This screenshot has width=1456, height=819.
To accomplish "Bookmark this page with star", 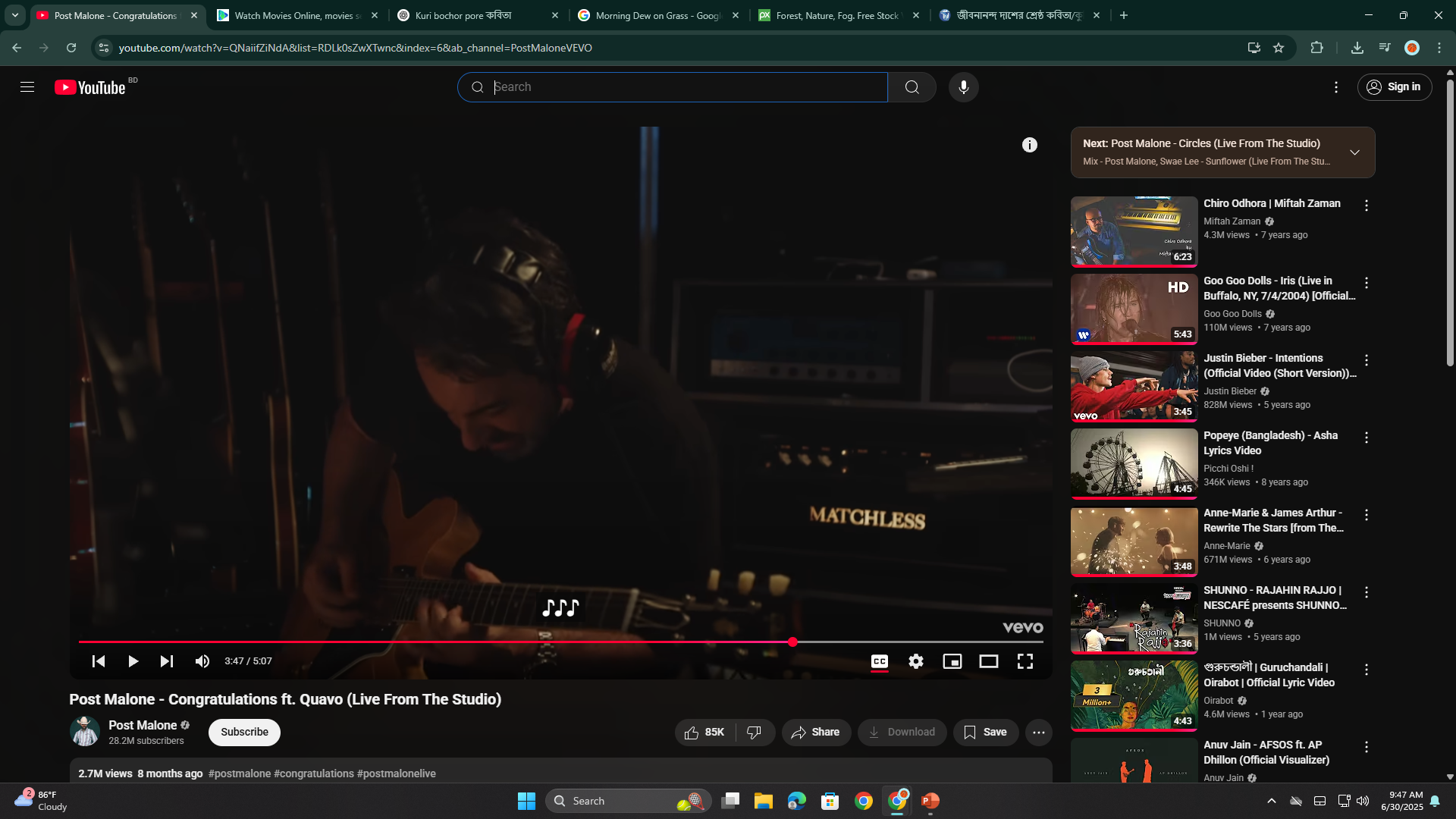I will pyautogui.click(x=1279, y=48).
